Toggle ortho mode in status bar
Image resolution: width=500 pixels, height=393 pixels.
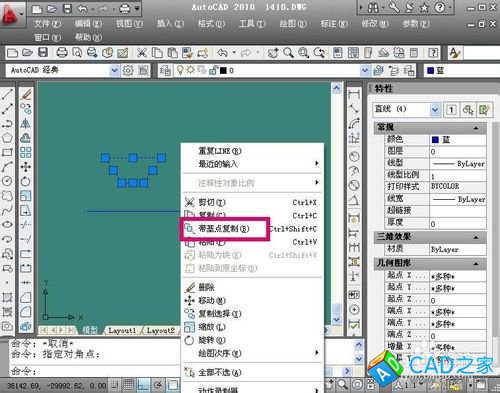click(143, 385)
